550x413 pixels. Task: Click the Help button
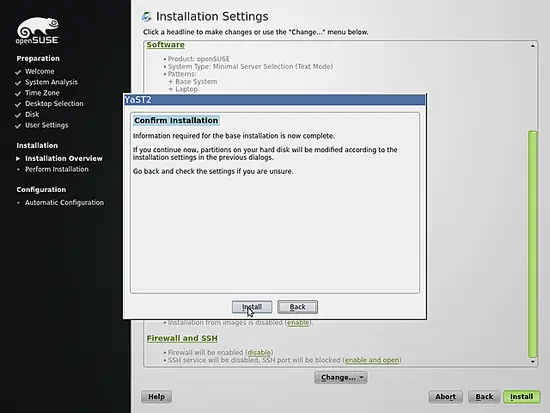click(x=156, y=397)
